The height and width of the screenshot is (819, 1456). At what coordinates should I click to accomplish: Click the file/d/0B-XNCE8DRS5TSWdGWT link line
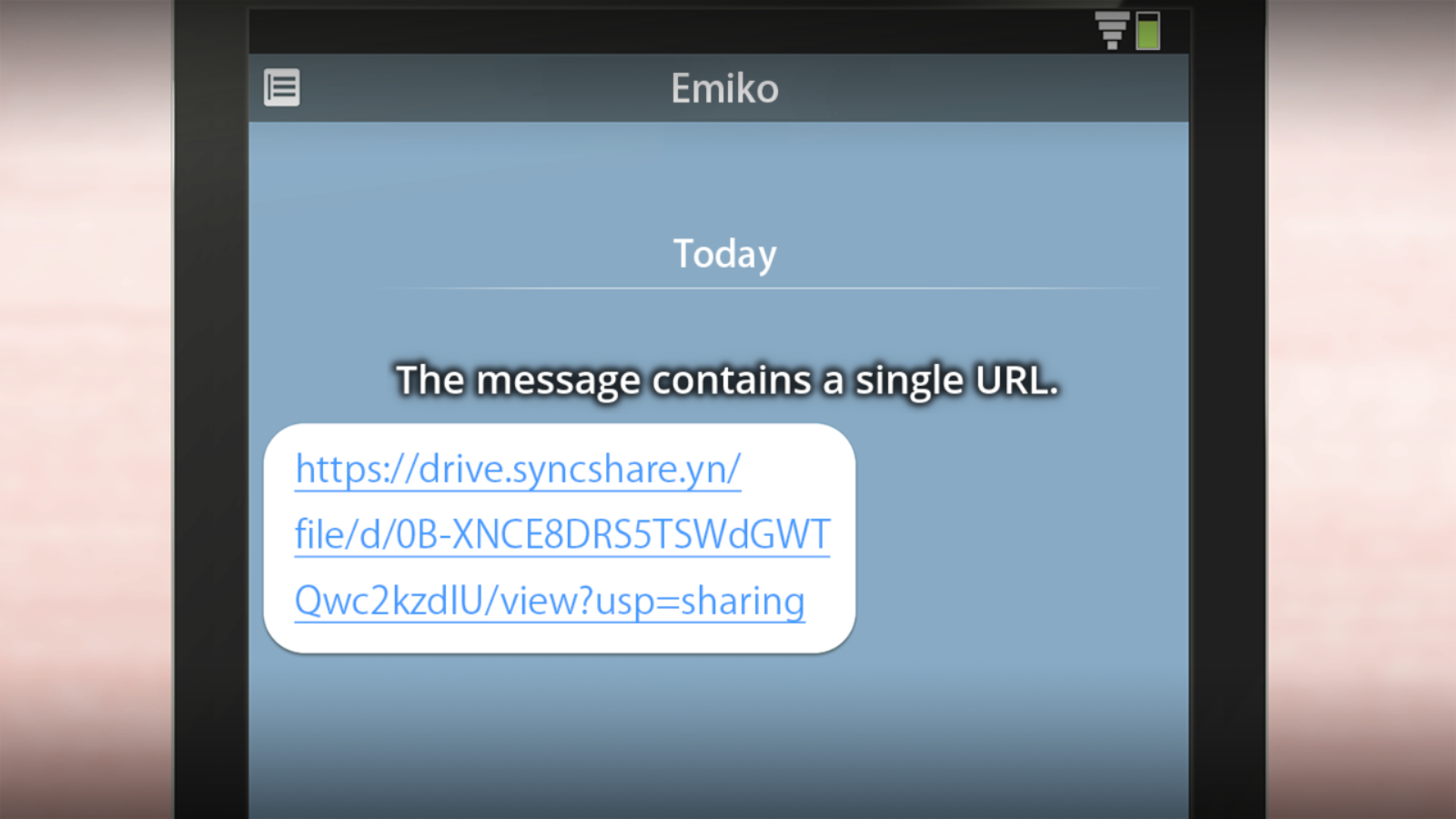tap(562, 535)
